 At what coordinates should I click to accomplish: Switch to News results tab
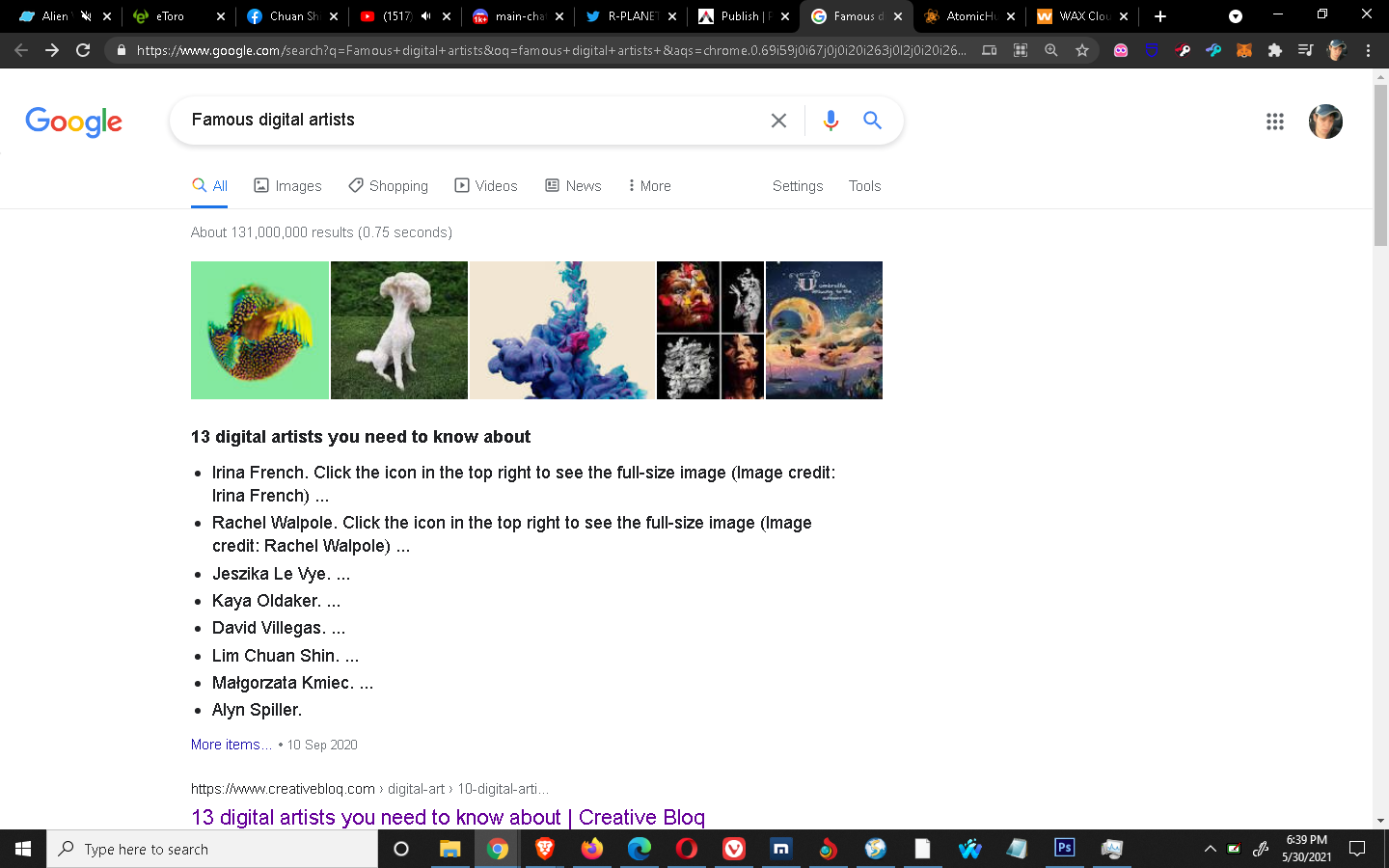573,186
